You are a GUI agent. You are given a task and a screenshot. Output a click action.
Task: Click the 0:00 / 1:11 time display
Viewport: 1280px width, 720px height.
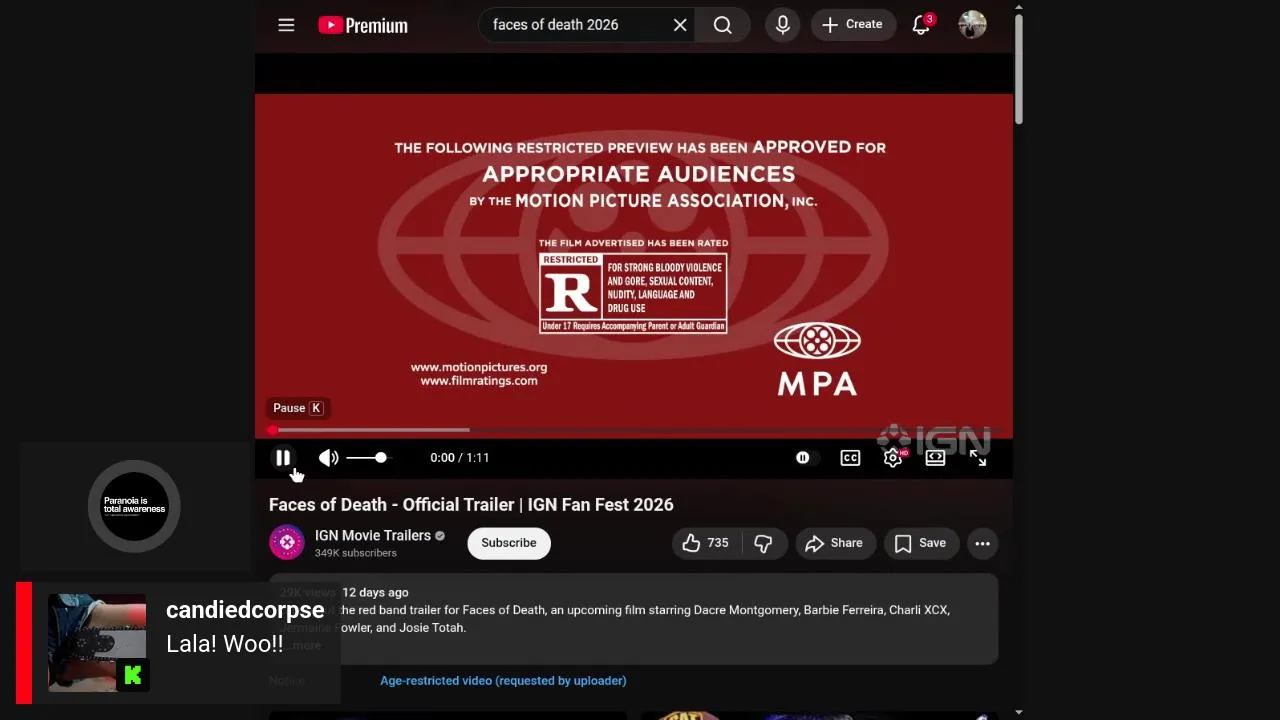click(x=460, y=458)
